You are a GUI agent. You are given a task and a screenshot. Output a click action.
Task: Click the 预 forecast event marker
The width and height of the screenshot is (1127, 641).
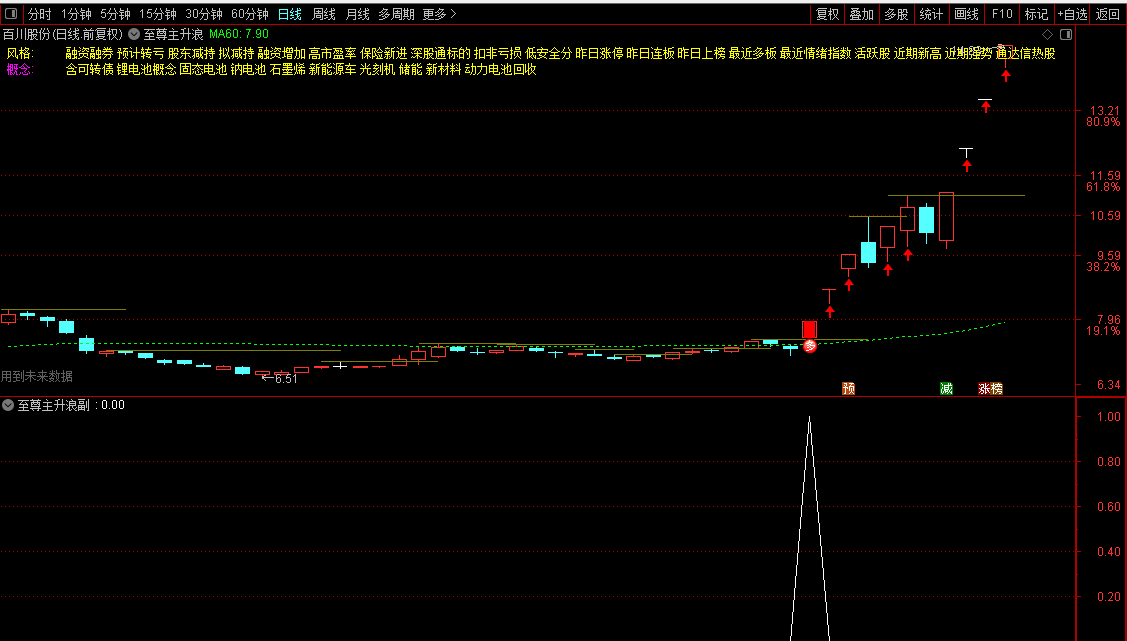[848, 389]
